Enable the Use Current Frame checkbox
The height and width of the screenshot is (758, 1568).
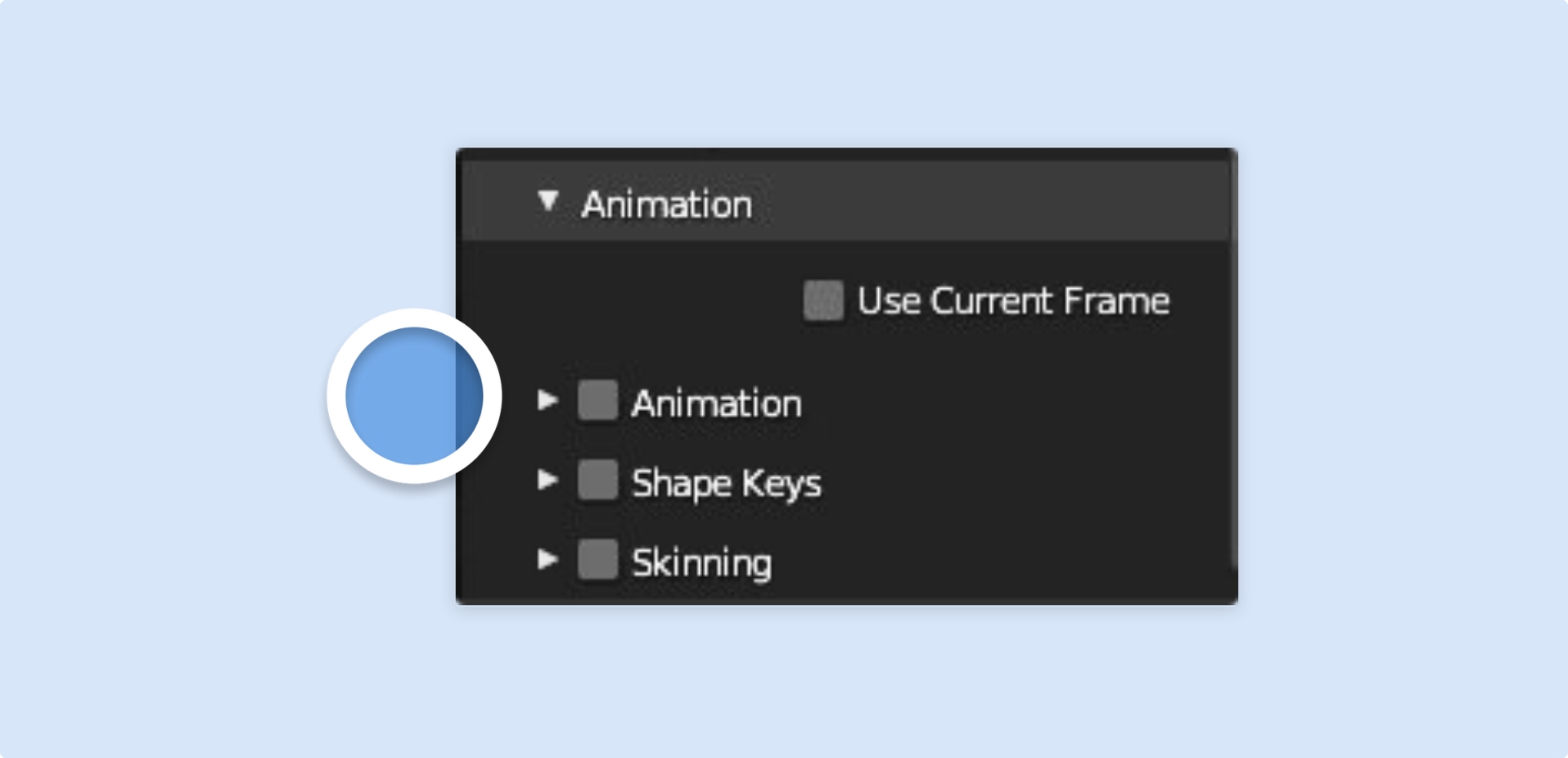coord(823,300)
